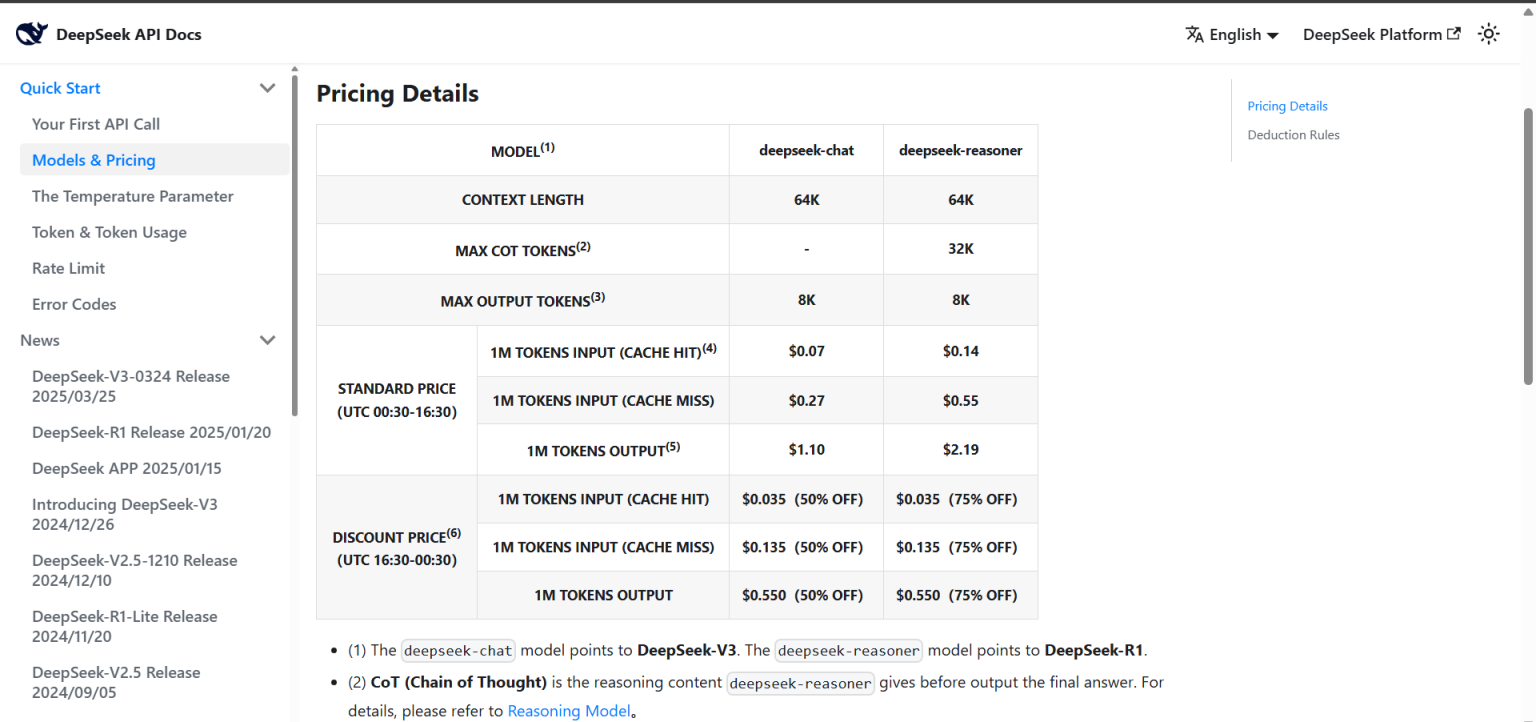Open DeepSeek-V3-0324 Release notes

click(130, 386)
